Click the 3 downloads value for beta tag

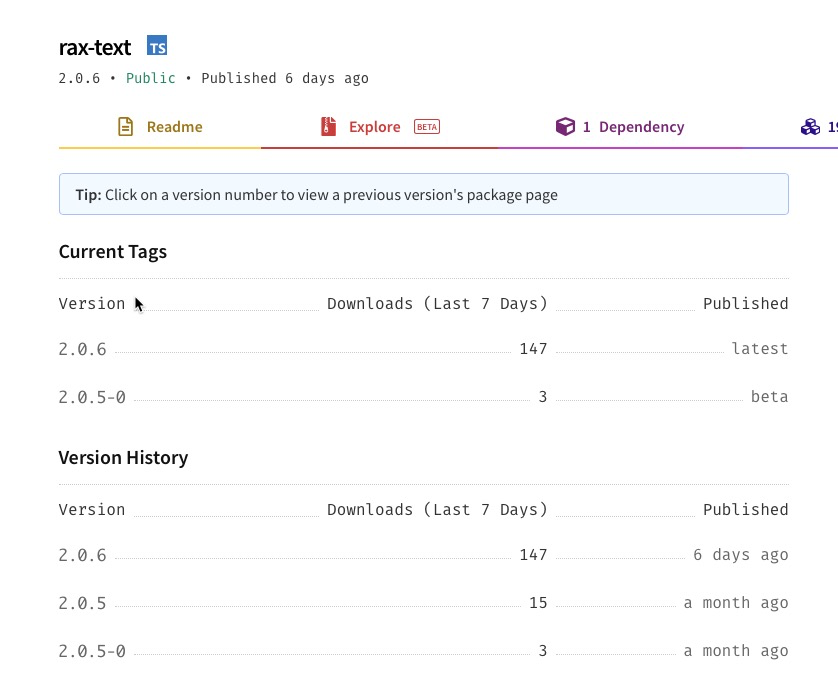pyautogui.click(x=542, y=397)
